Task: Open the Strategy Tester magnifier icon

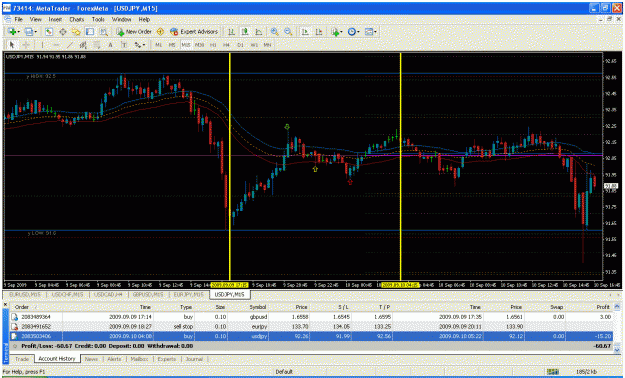Action: pyautogui.click(x=103, y=32)
